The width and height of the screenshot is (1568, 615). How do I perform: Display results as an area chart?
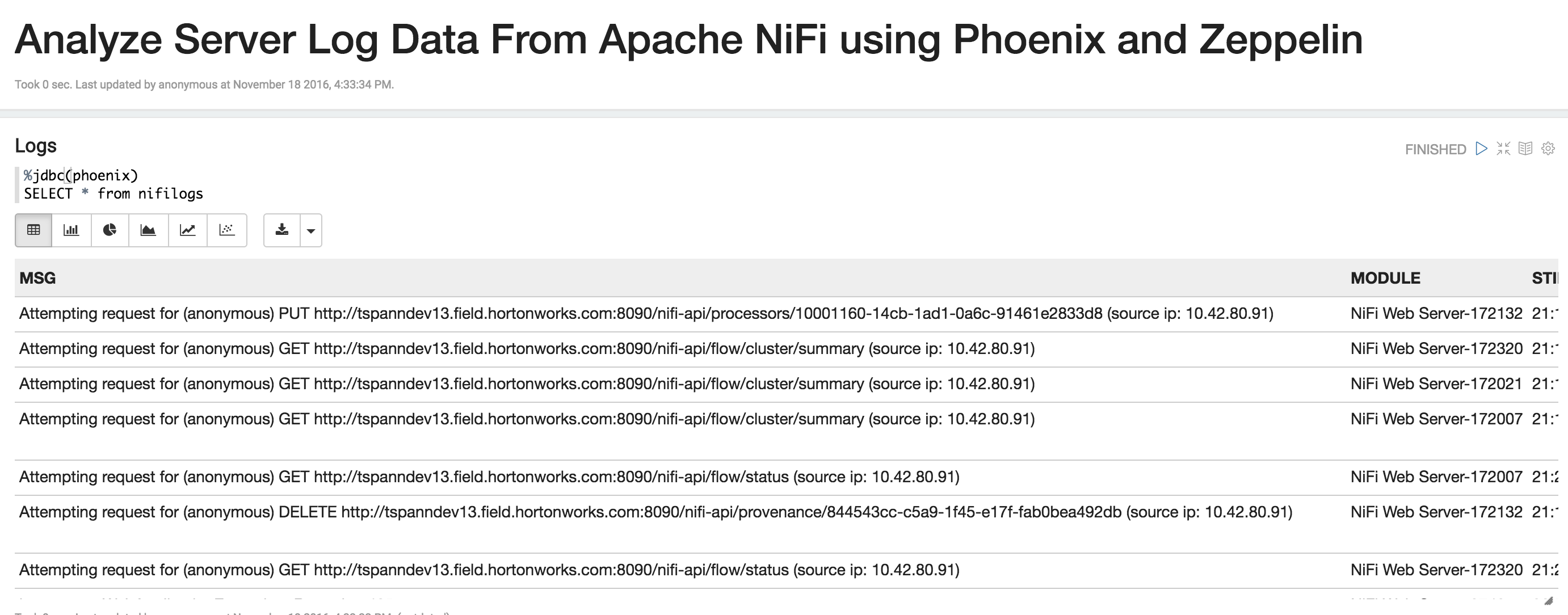coord(149,230)
